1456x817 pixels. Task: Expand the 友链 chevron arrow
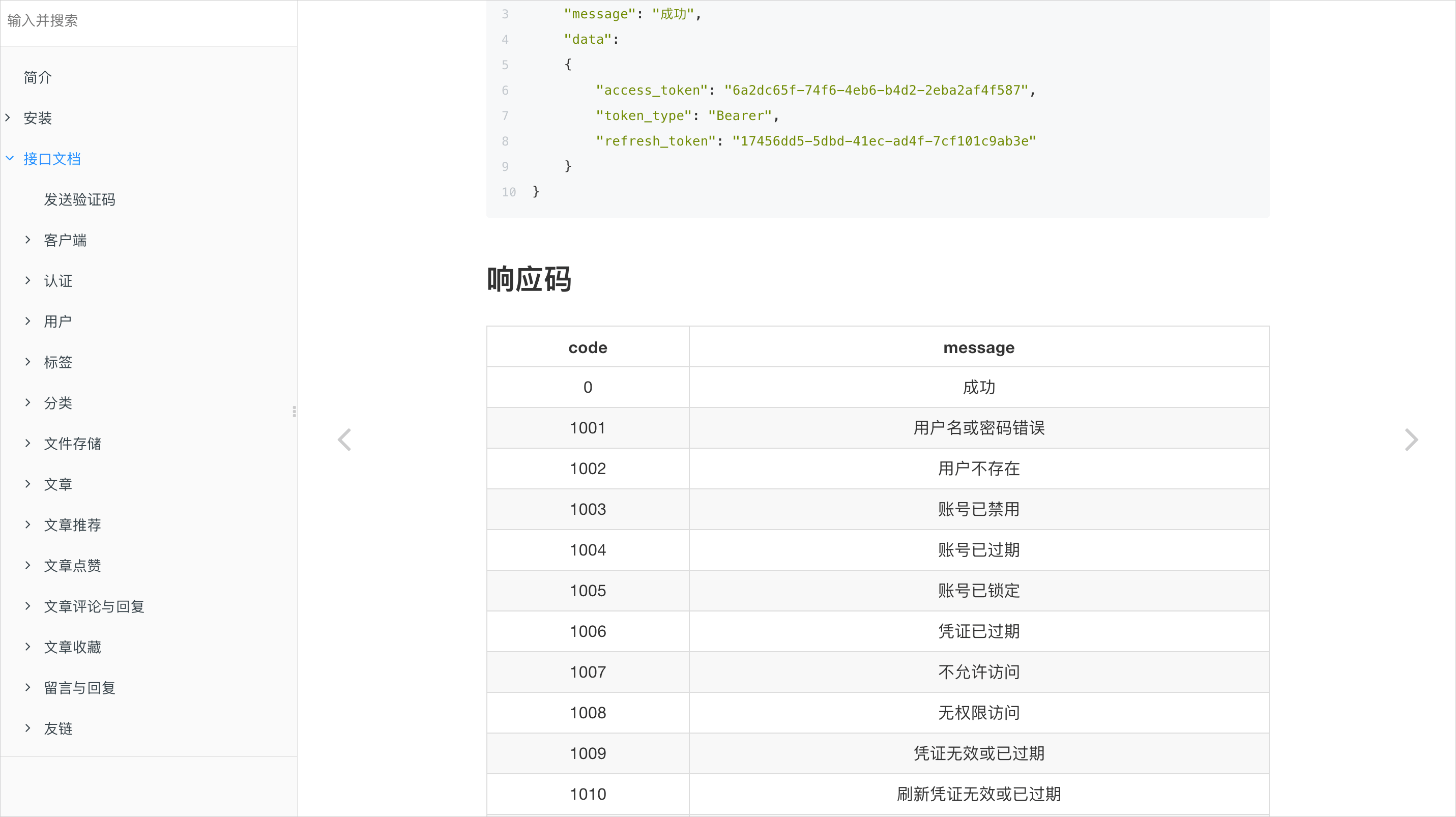point(27,728)
